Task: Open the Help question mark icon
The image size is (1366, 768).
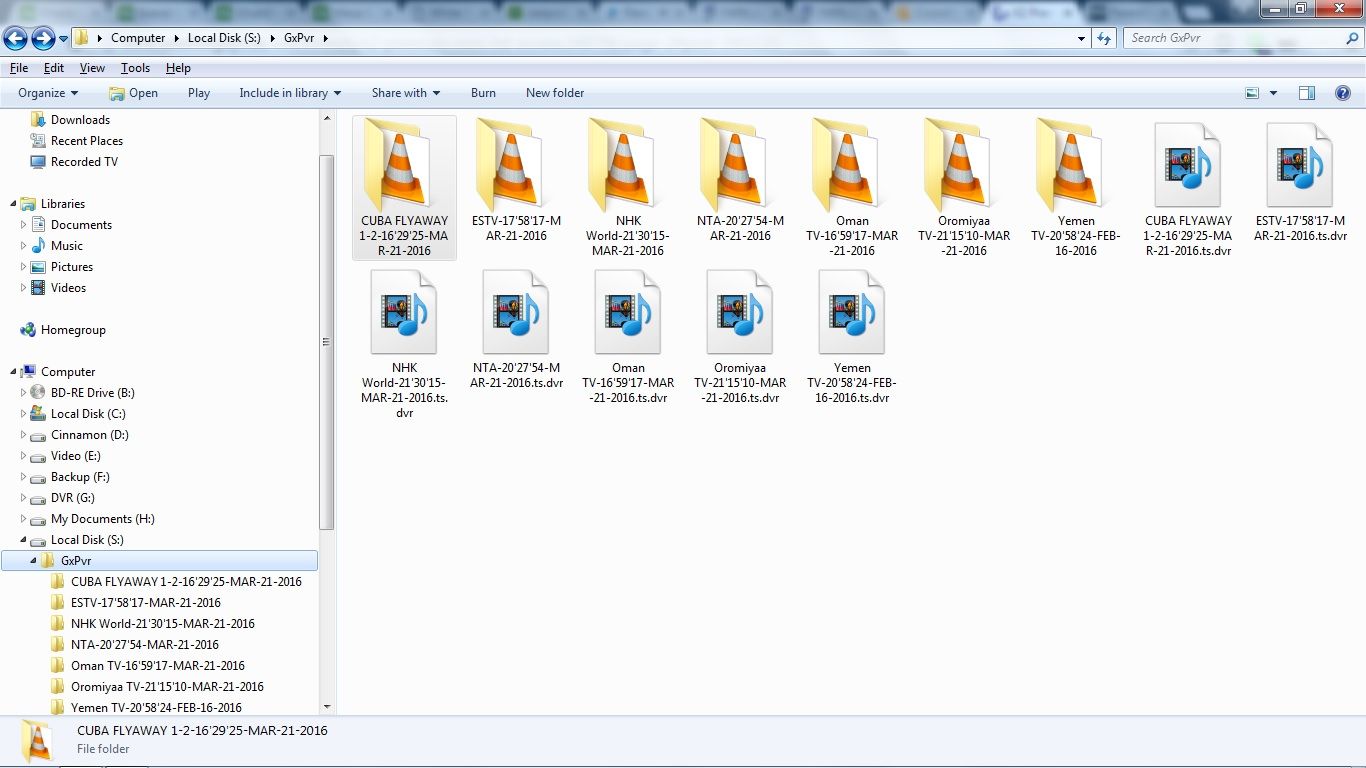Action: [x=1343, y=93]
